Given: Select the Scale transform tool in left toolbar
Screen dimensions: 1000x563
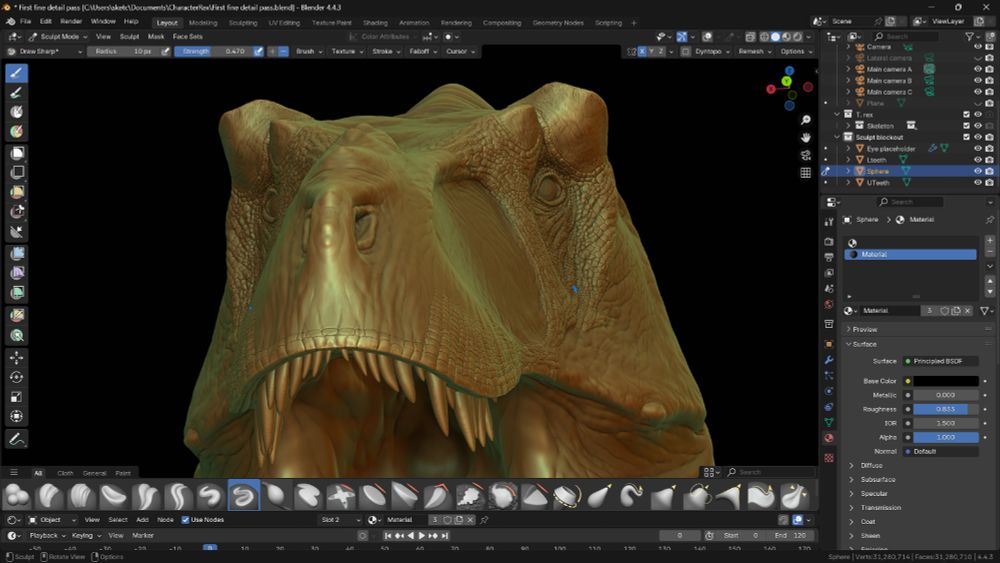Looking at the screenshot, I should pyautogui.click(x=17, y=397).
